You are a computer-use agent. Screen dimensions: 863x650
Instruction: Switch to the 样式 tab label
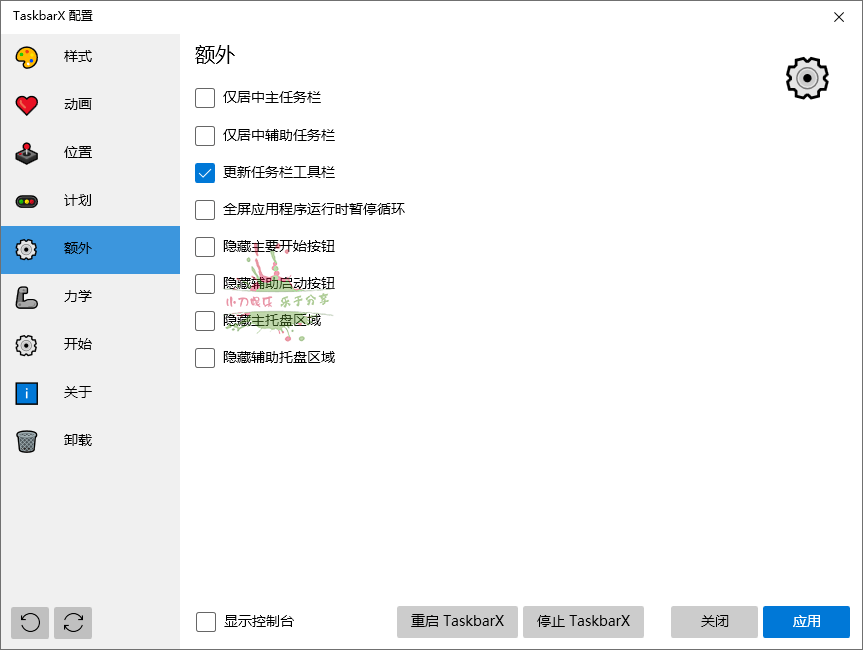78,57
